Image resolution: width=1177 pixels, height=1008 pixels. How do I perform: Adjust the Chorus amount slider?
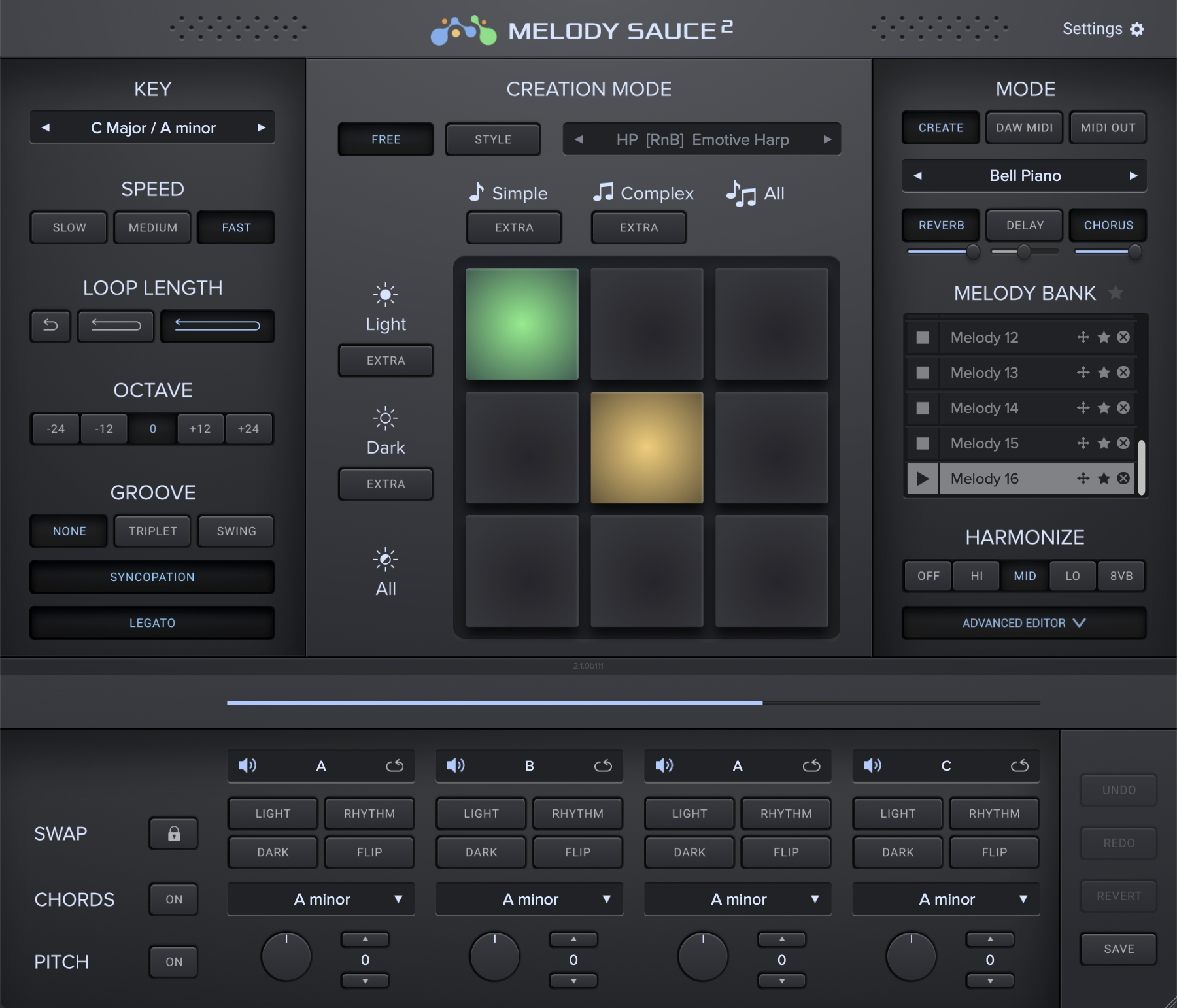tap(1108, 252)
